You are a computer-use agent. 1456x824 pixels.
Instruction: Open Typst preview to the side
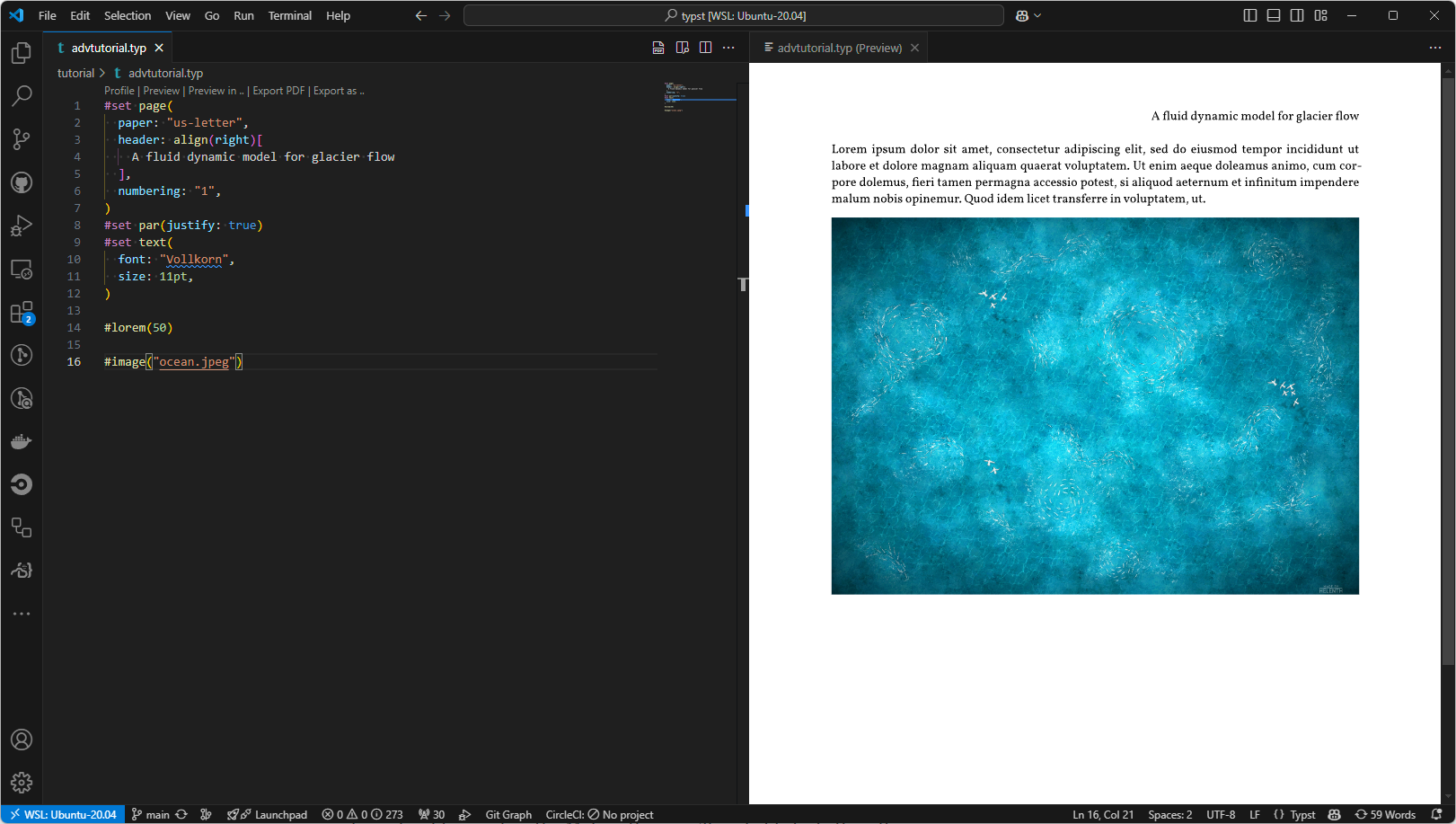[x=682, y=47]
